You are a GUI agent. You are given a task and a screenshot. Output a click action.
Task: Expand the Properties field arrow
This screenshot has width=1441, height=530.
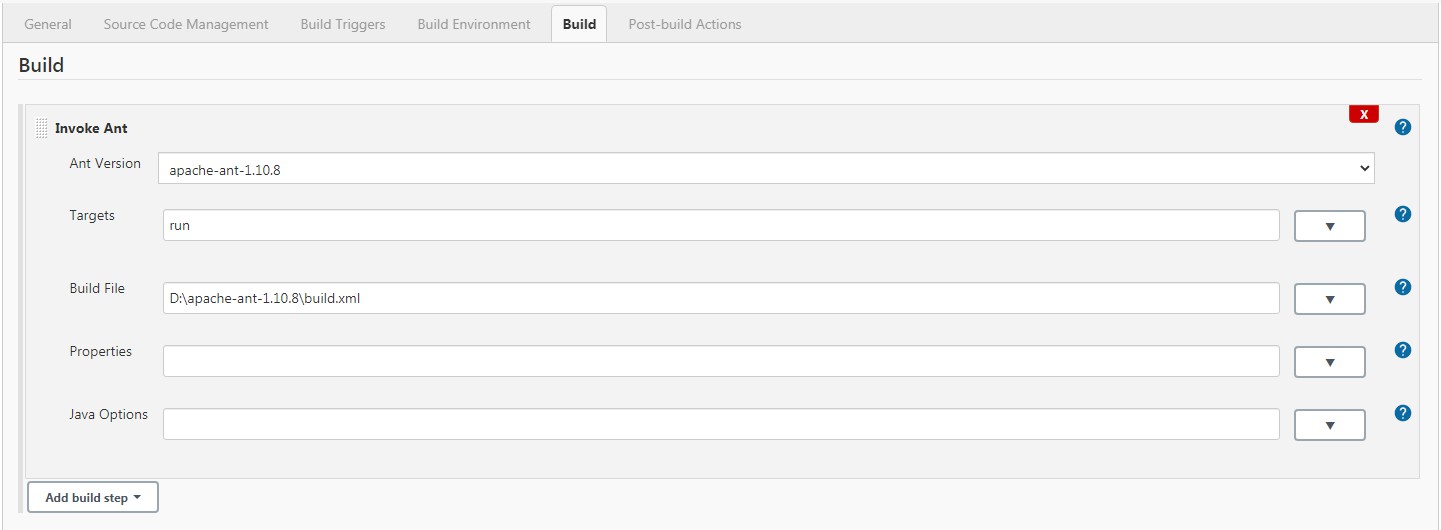(1330, 362)
